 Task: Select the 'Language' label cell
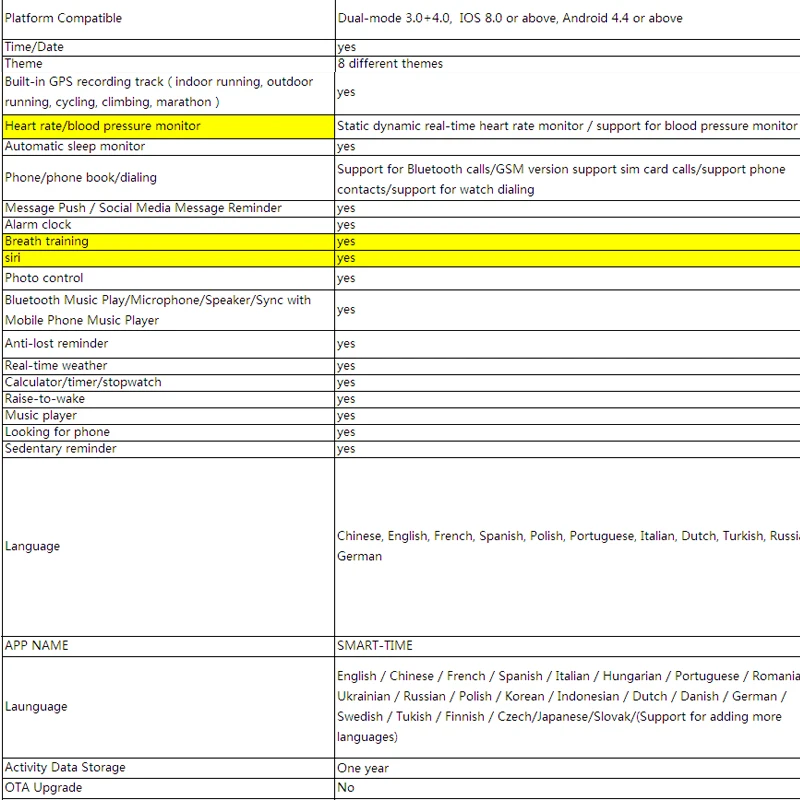pyautogui.click(x=168, y=547)
